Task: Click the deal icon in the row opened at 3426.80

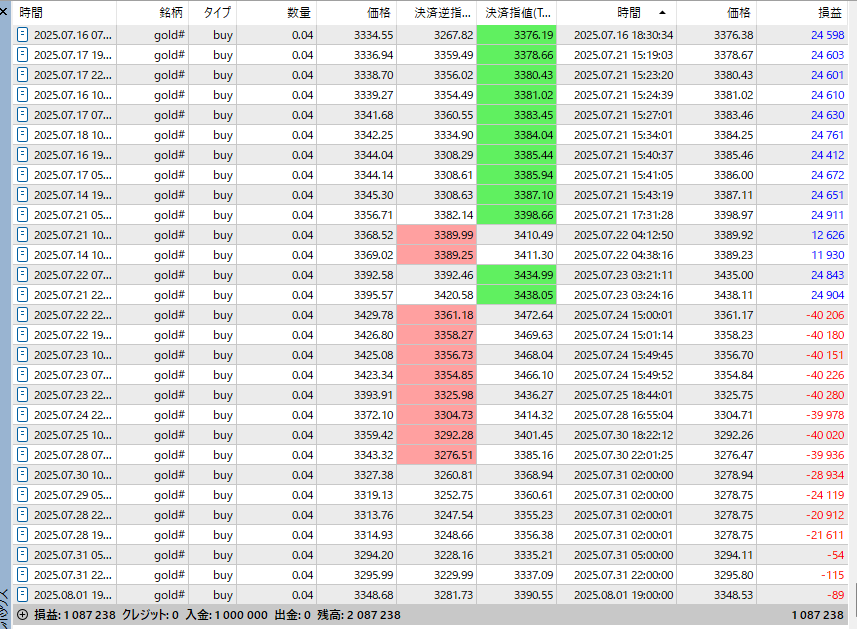Action: point(22,335)
